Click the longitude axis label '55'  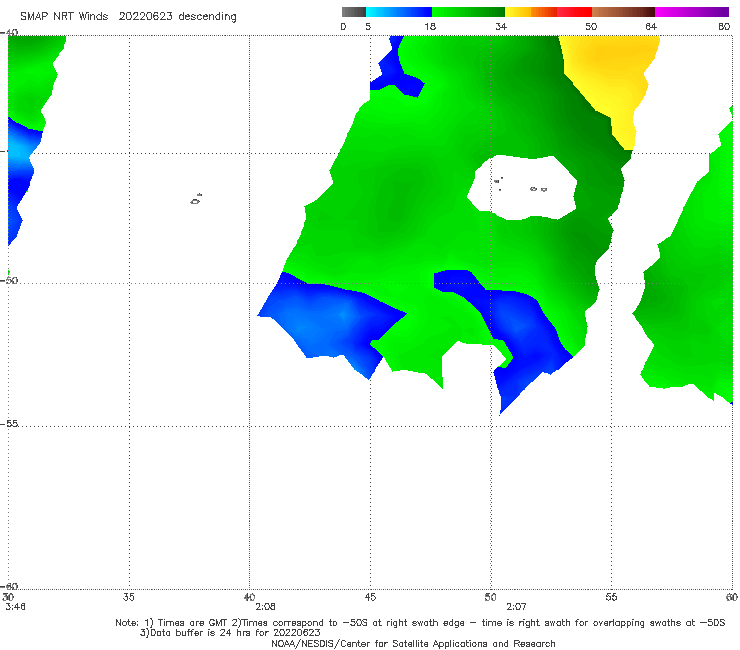click(611, 597)
